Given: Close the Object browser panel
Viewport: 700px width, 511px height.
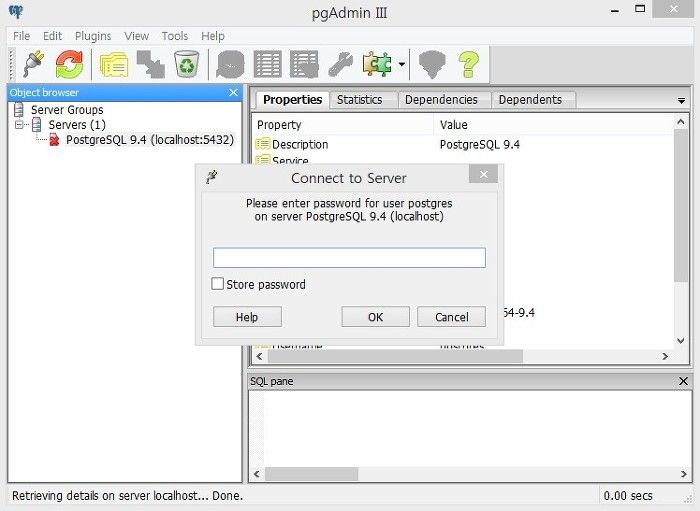Looking at the screenshot, I should [x=233, y=92].
